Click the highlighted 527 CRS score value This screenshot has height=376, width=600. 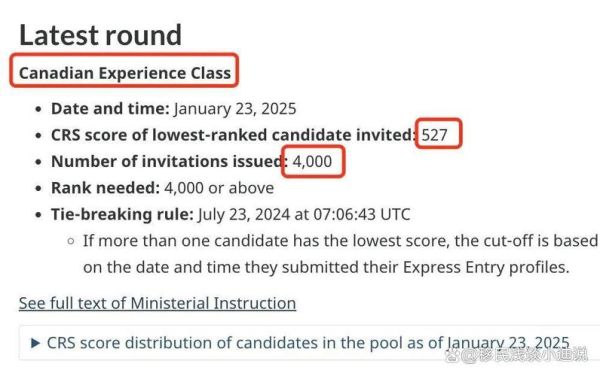(x=434, y=135)
